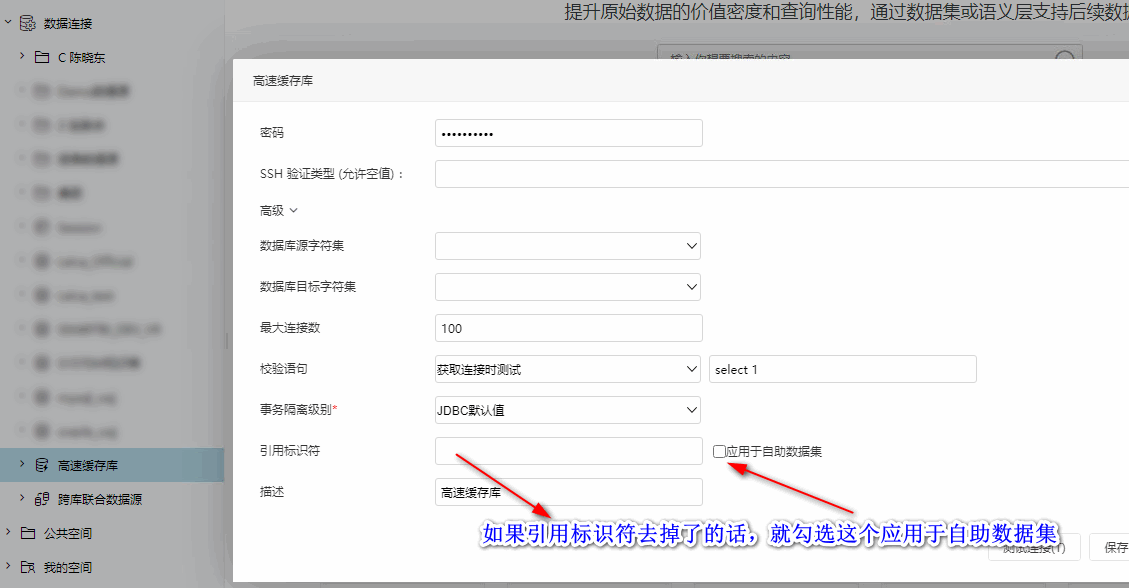Click the 保存 button
1129x588 pixels.
[x=1112, y=548]
